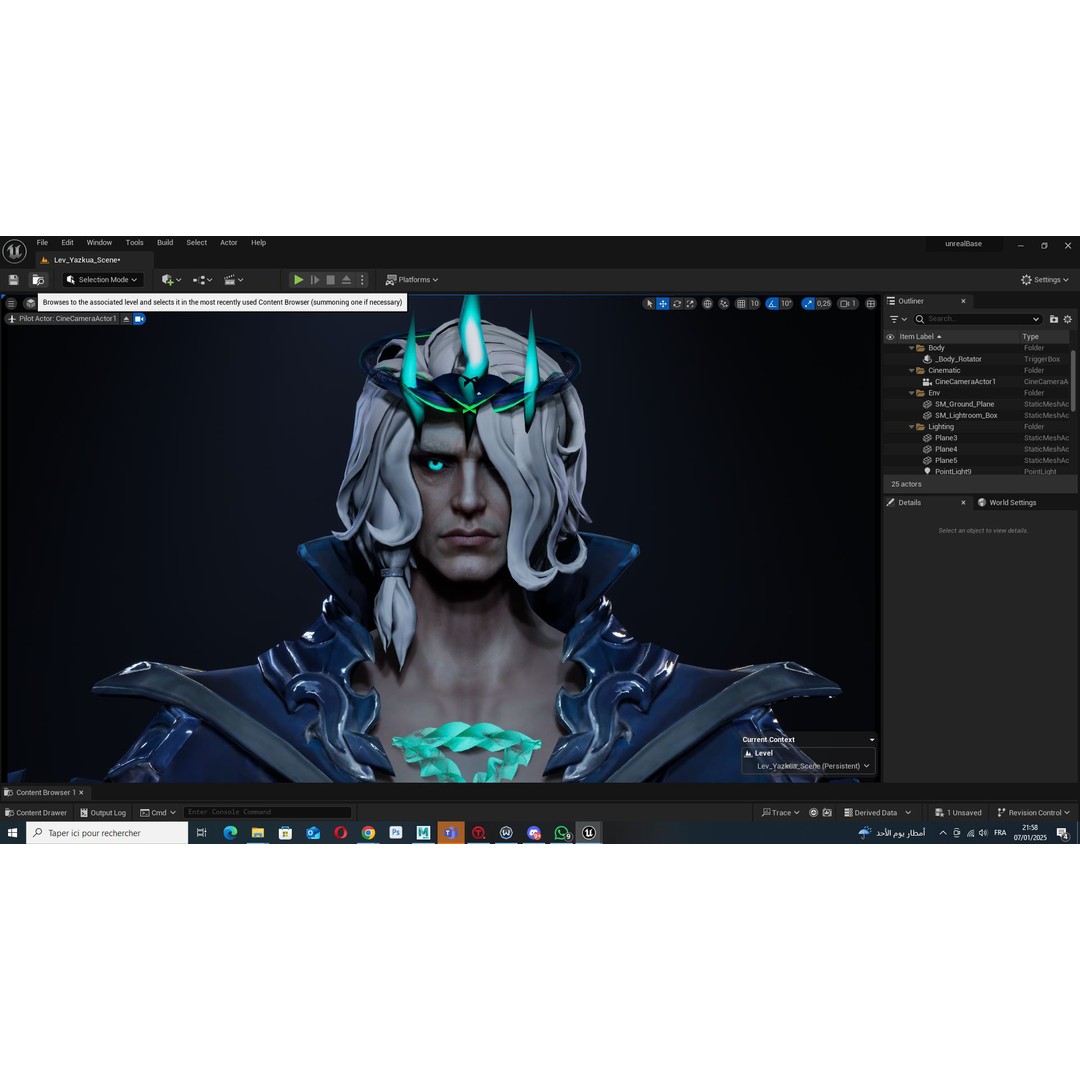Image resolution: width=1080 pixels, height=1080 pixels.
Task: Collapse the Cinematic folder in Outliner
Action: 911,371
